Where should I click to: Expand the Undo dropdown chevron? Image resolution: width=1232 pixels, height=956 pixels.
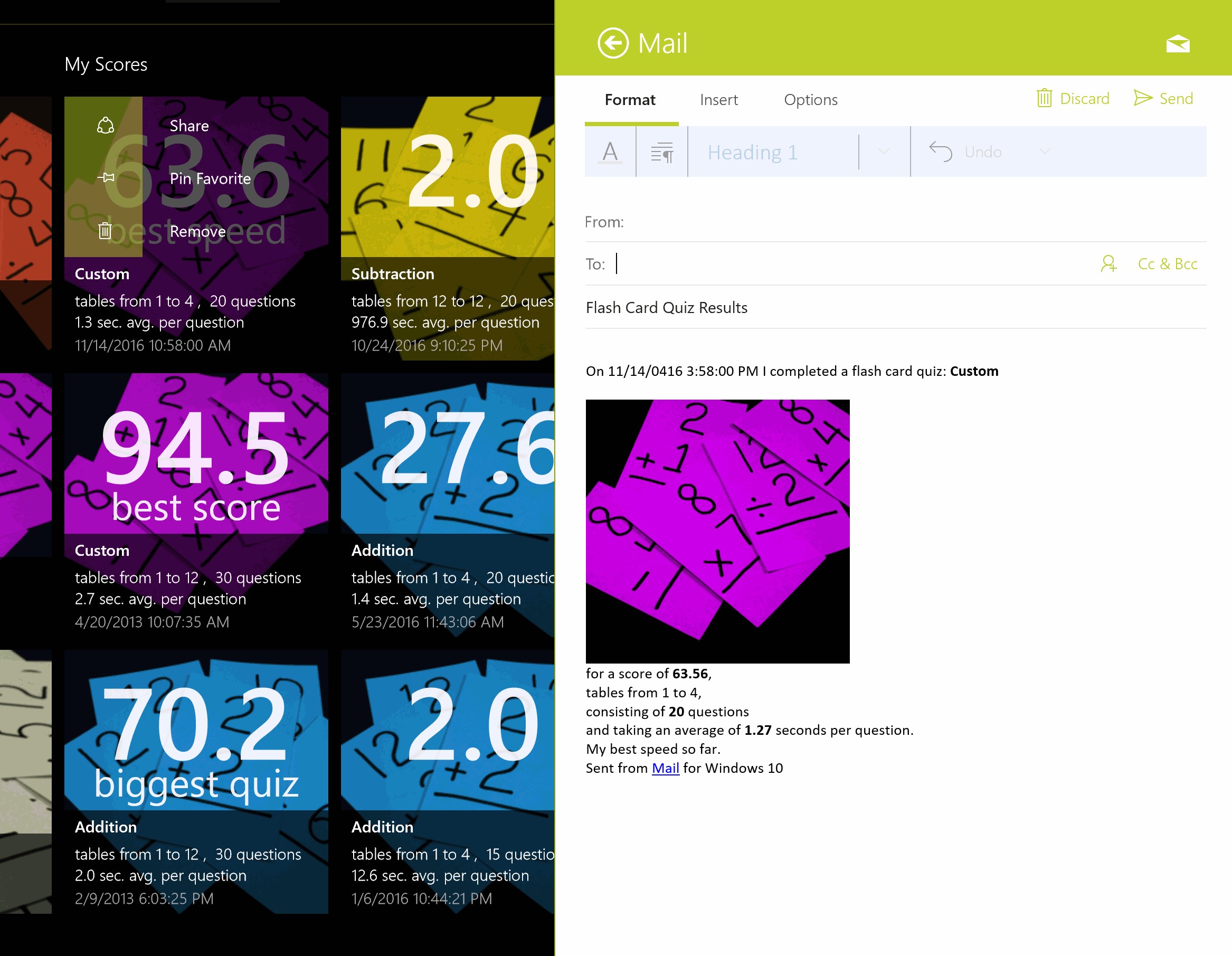pos(1044,152)
